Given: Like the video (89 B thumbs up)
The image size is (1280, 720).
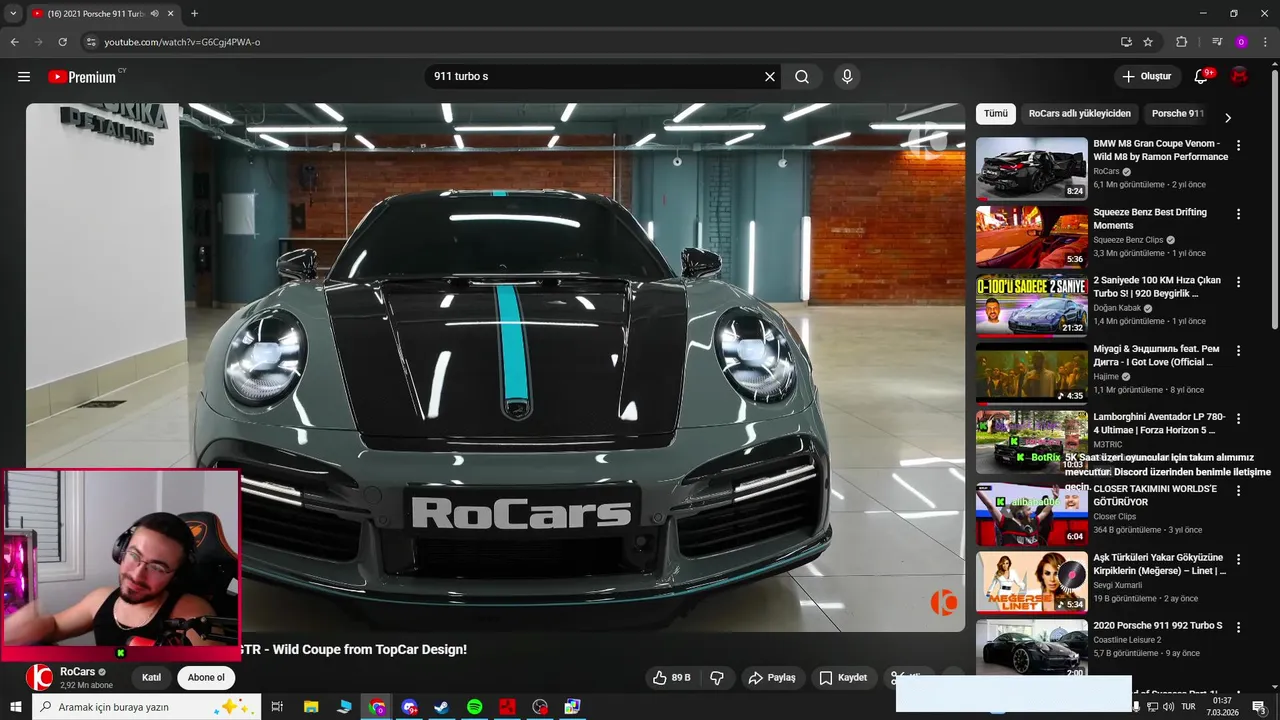Looking at the screenshot, I should (x=673, y=678).
